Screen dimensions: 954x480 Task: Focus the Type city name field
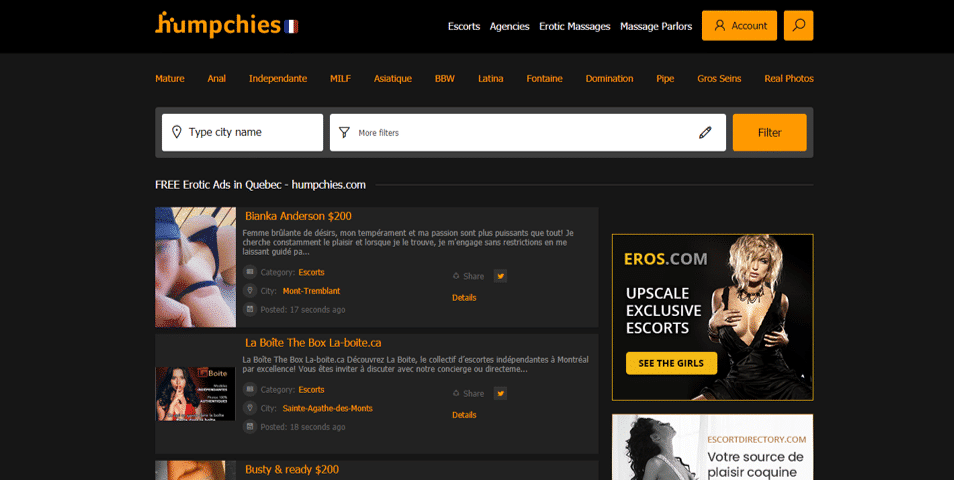coord(242,132)
